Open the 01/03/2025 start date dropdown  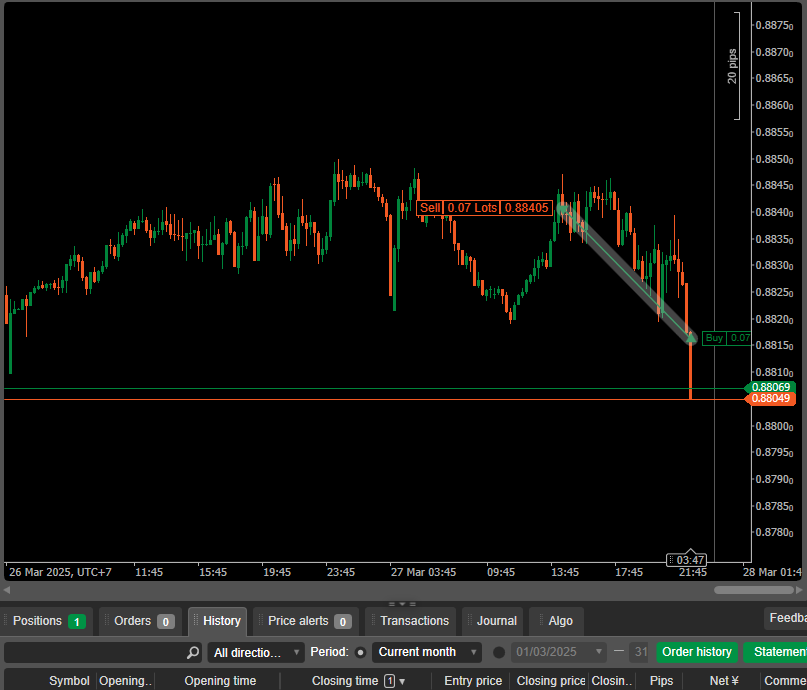[x=559, y=652]
